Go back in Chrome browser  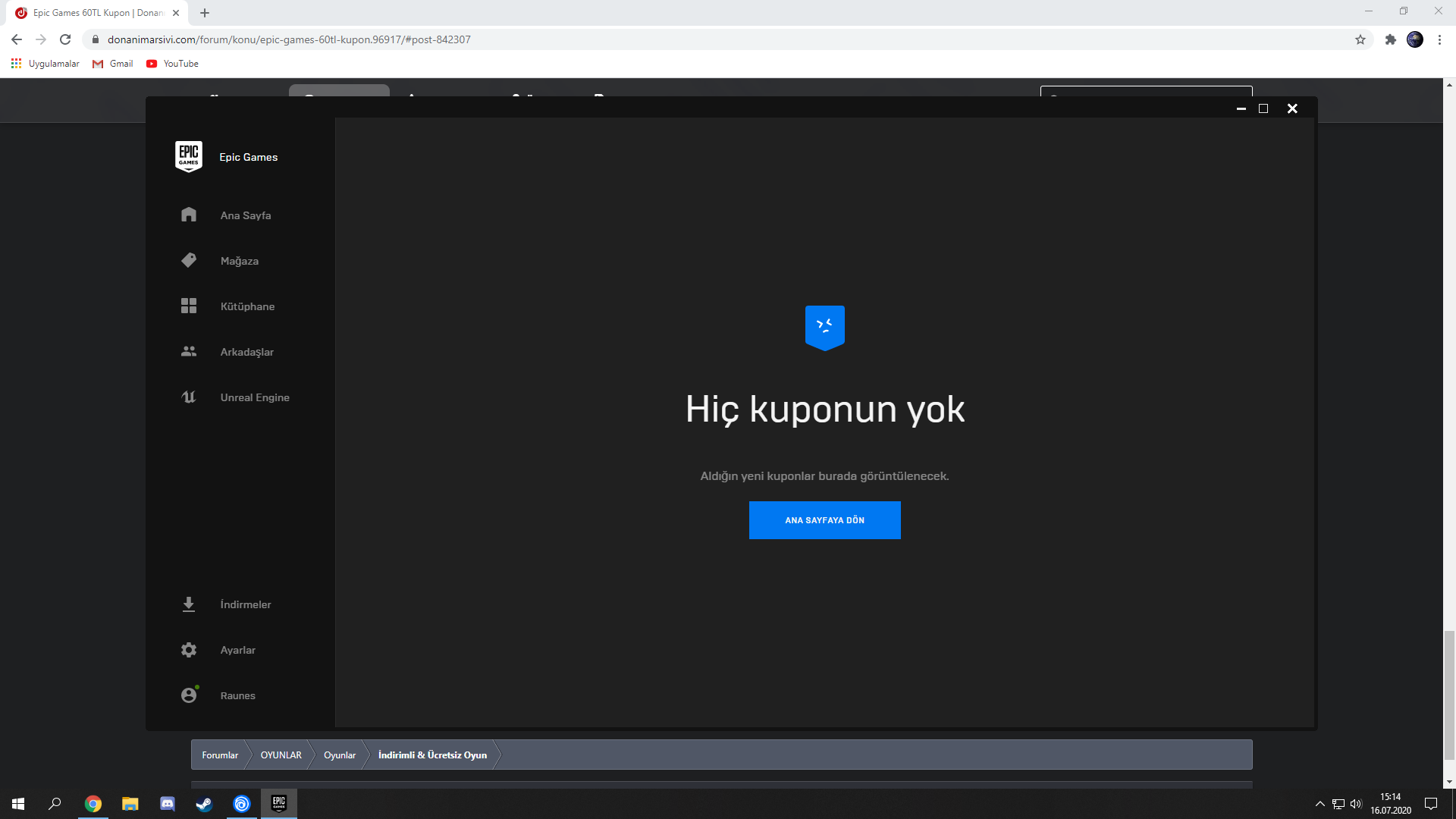17,39
